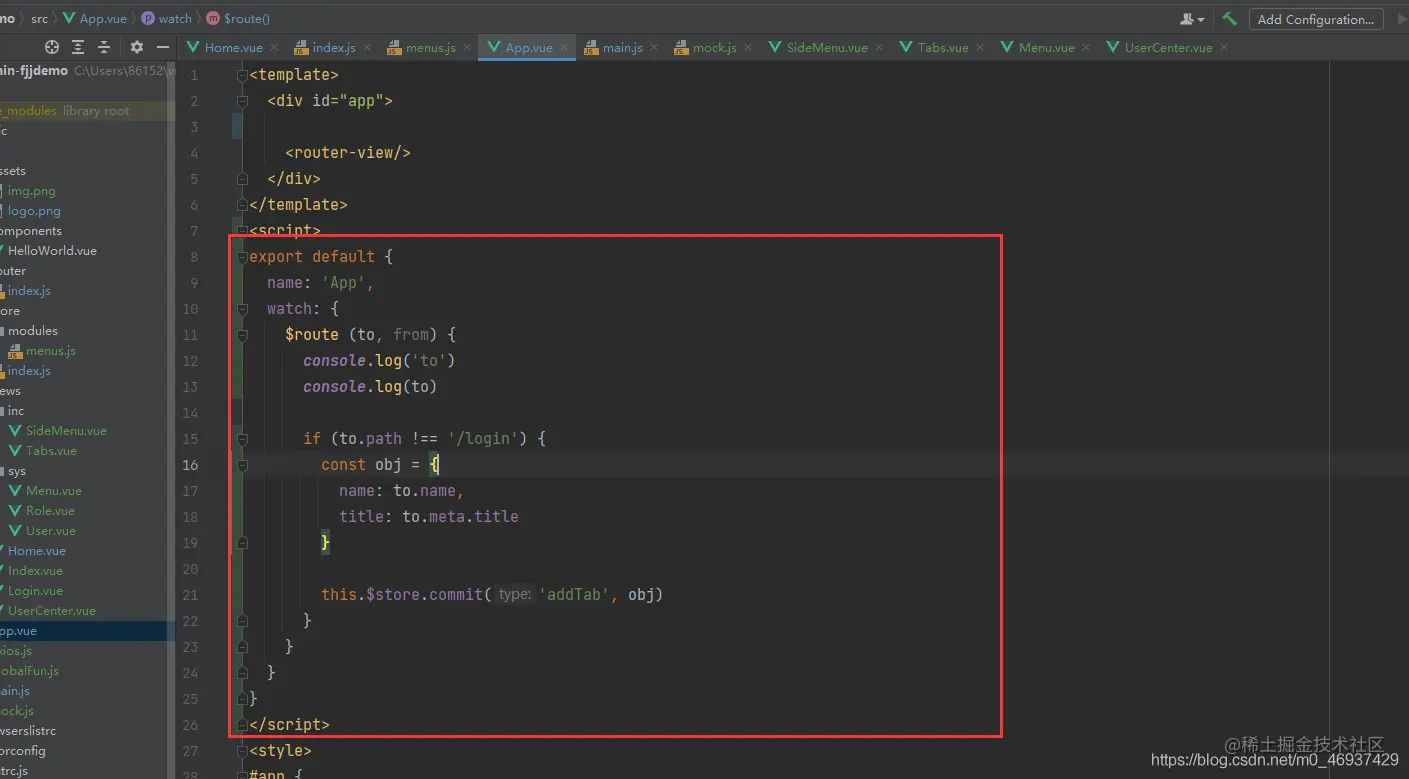Click the Add Configuration button

point(1316,19)
